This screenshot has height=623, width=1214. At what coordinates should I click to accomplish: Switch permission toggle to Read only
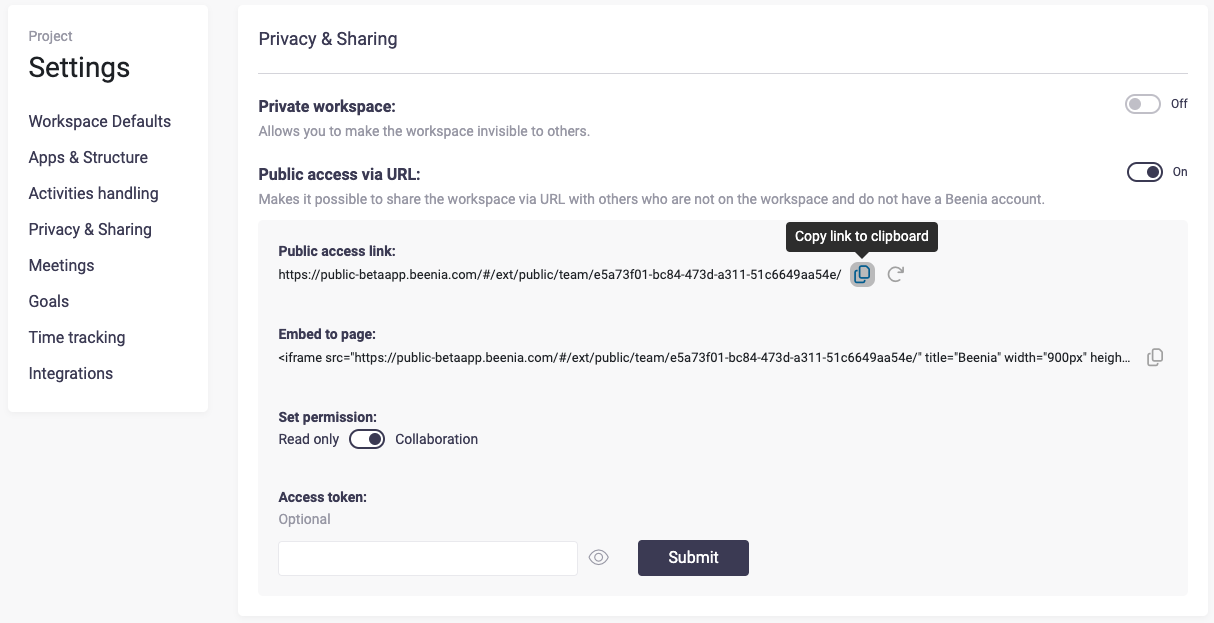tap(367, 439)
